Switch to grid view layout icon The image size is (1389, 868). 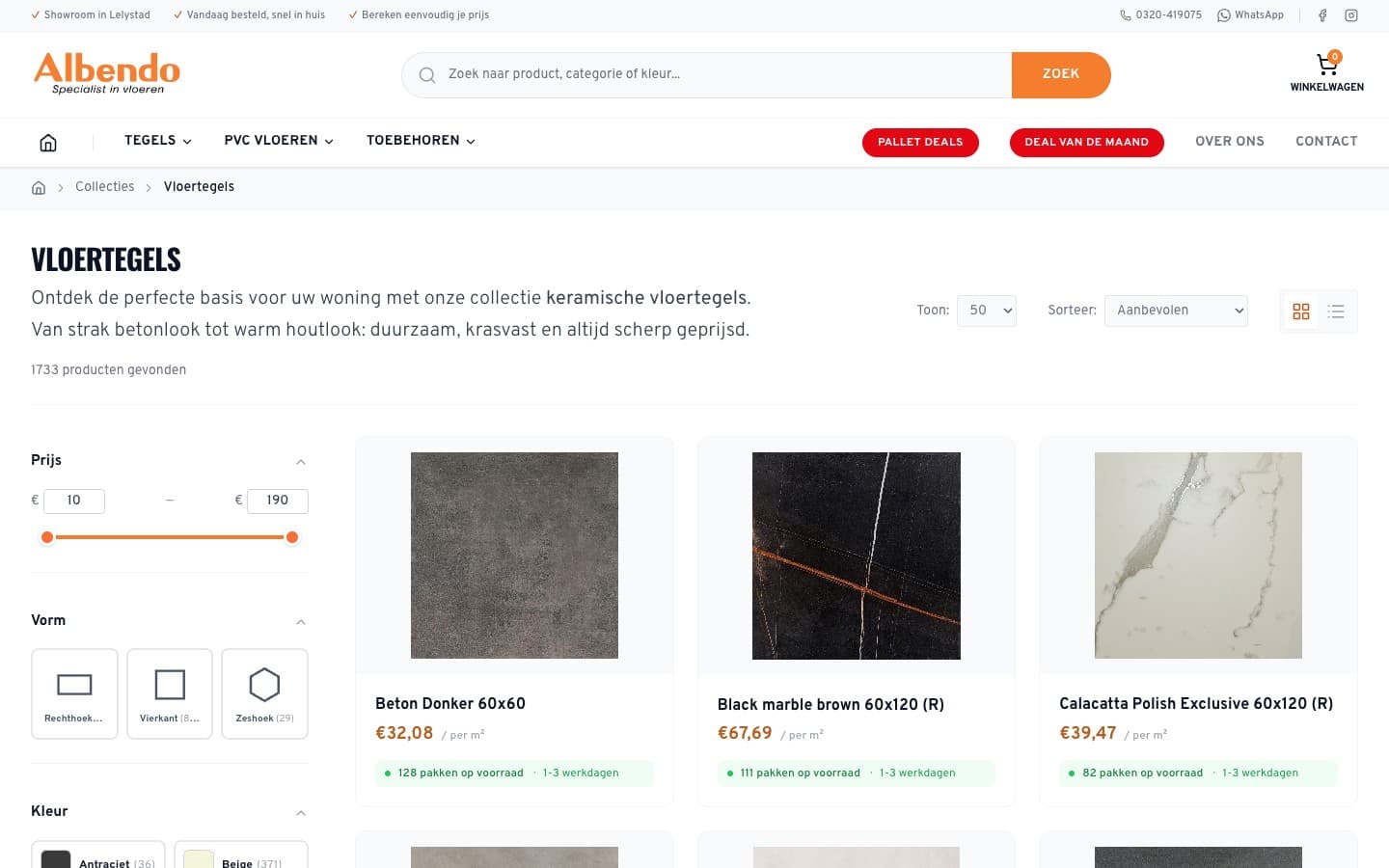coord(1300,311)
